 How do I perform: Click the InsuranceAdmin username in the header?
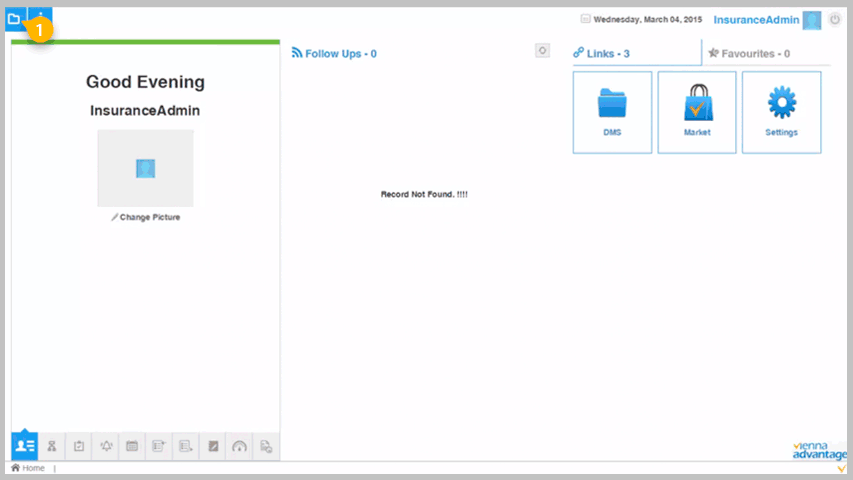[x=756, y=20]
